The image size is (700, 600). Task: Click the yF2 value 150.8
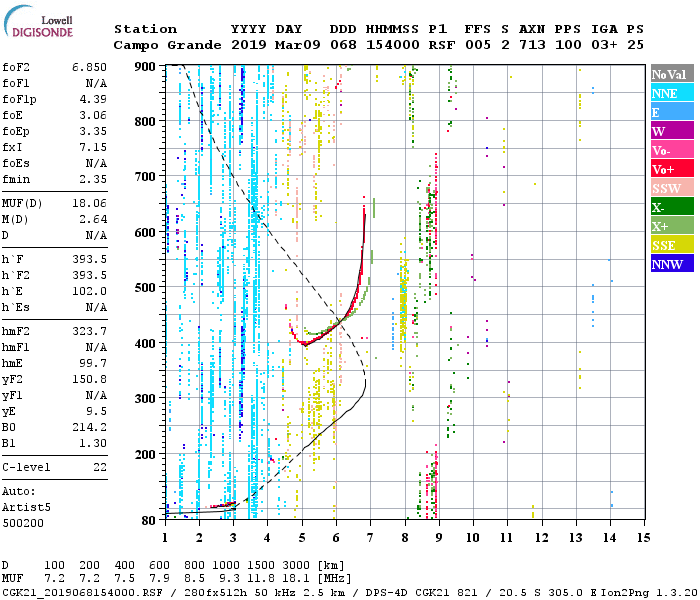pos(89,379)
